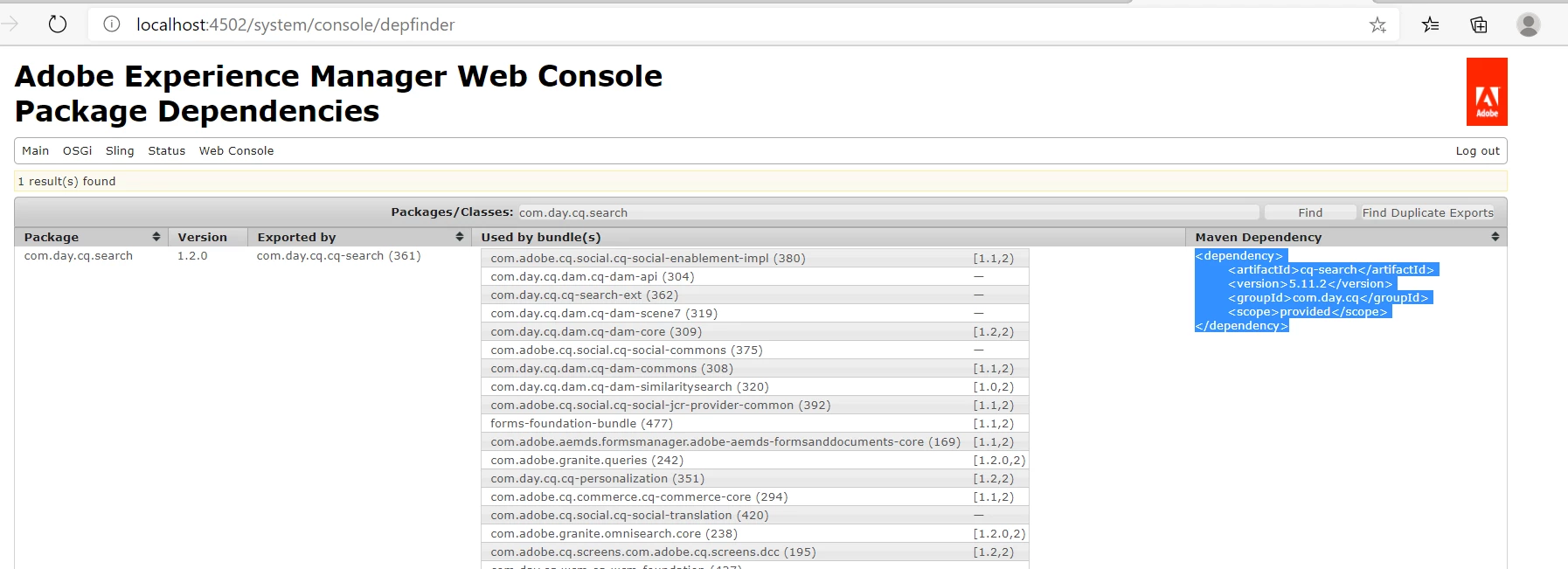The image size is (1568, 569).
Task: Go forward with the browser arrow
Action: [10, 24]
